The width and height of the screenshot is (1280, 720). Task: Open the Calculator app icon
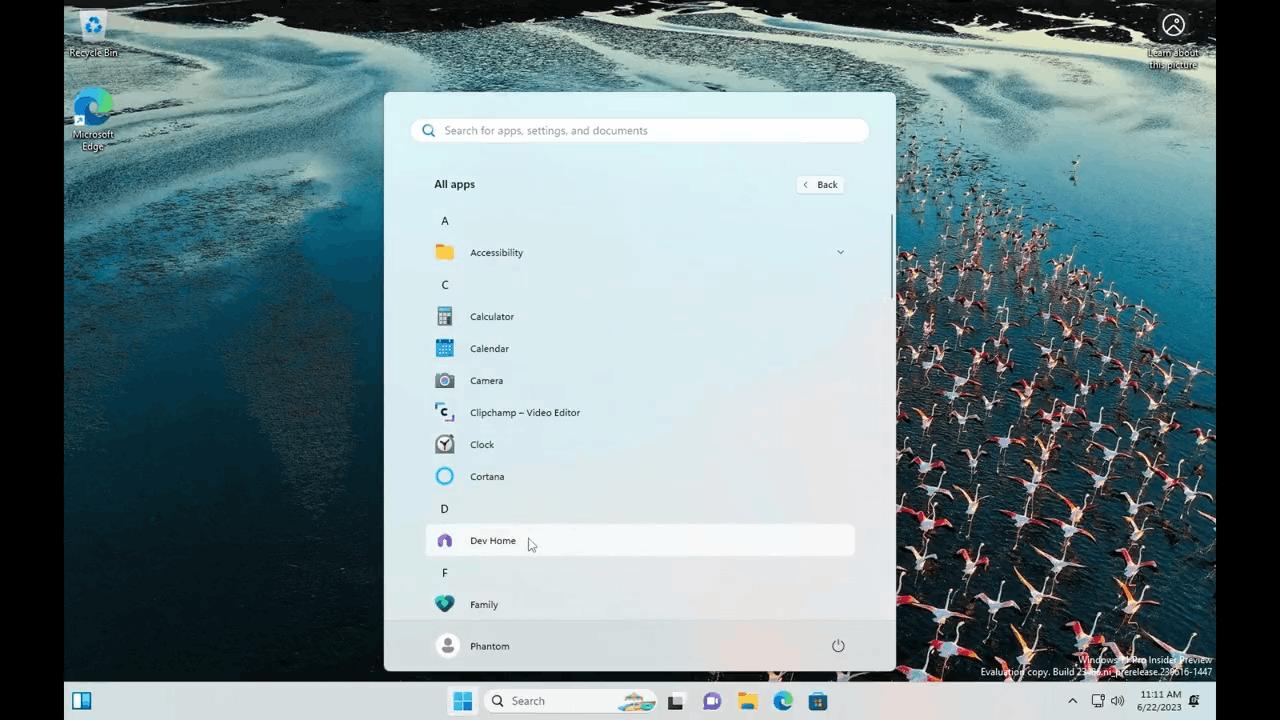pos(445,316)
